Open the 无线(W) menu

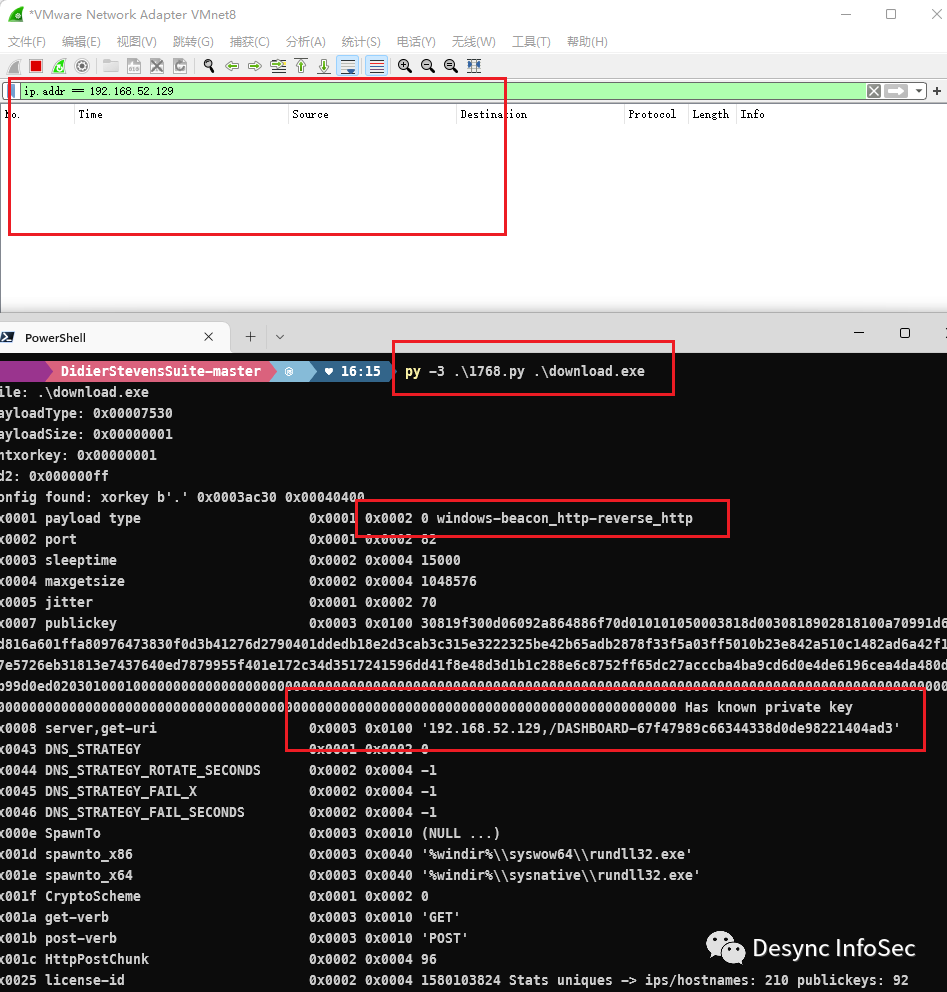pyautogui.click(x=473, y=42)
